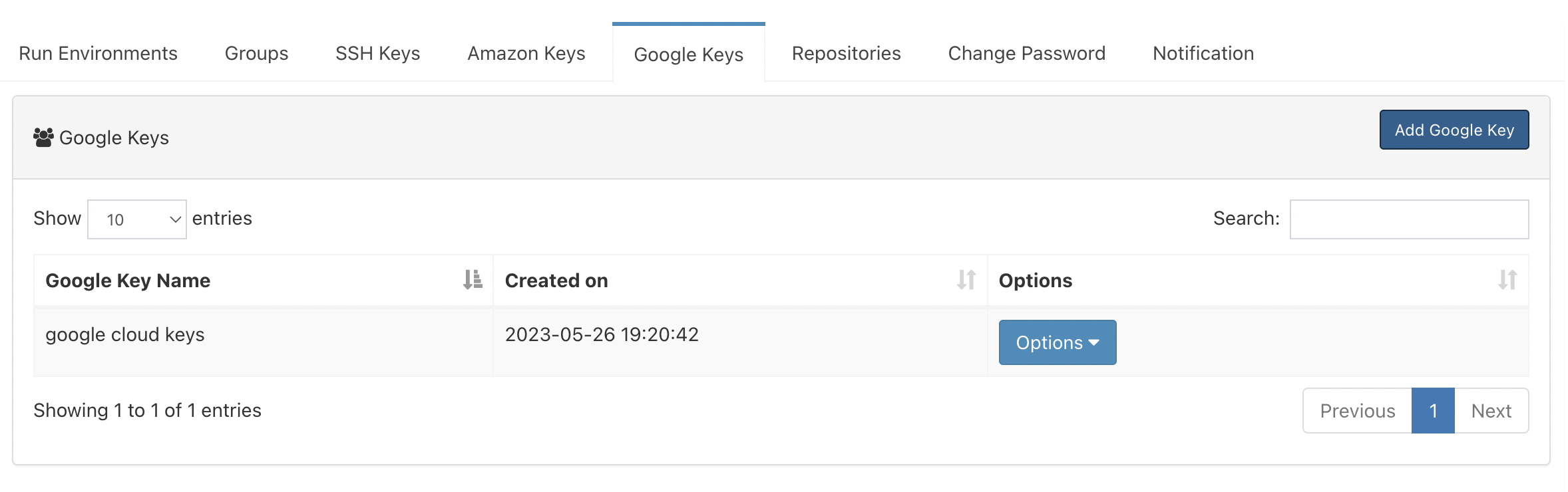Switch to the Run Environments tab
Screen dimensions: 1568x492
click(98, 53)
